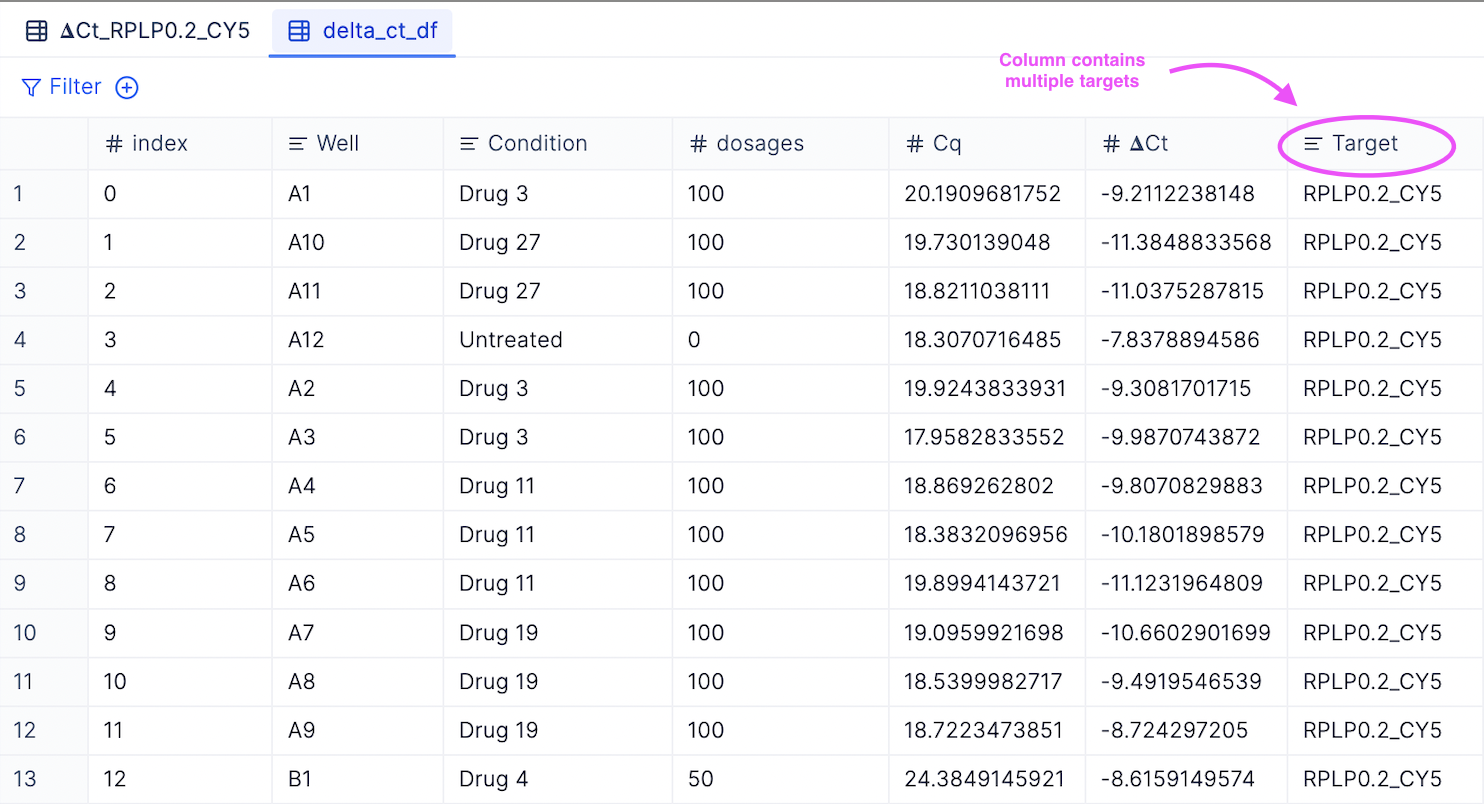Click the ΔCt column header
This screenshot has width=1484, height=804.
[x=1186, y=143]
